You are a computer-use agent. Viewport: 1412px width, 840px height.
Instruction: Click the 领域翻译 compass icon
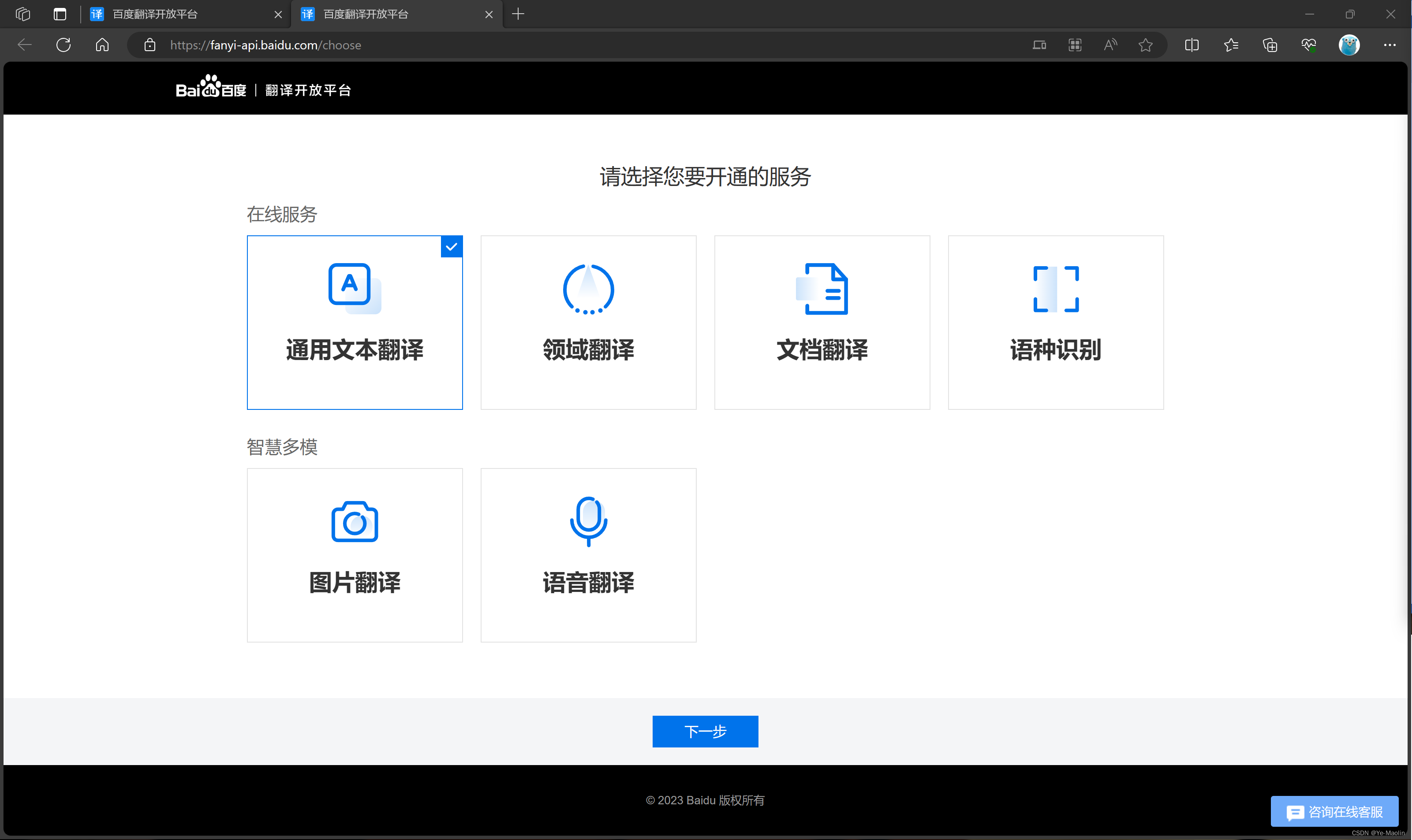click(x=588, y=289)
